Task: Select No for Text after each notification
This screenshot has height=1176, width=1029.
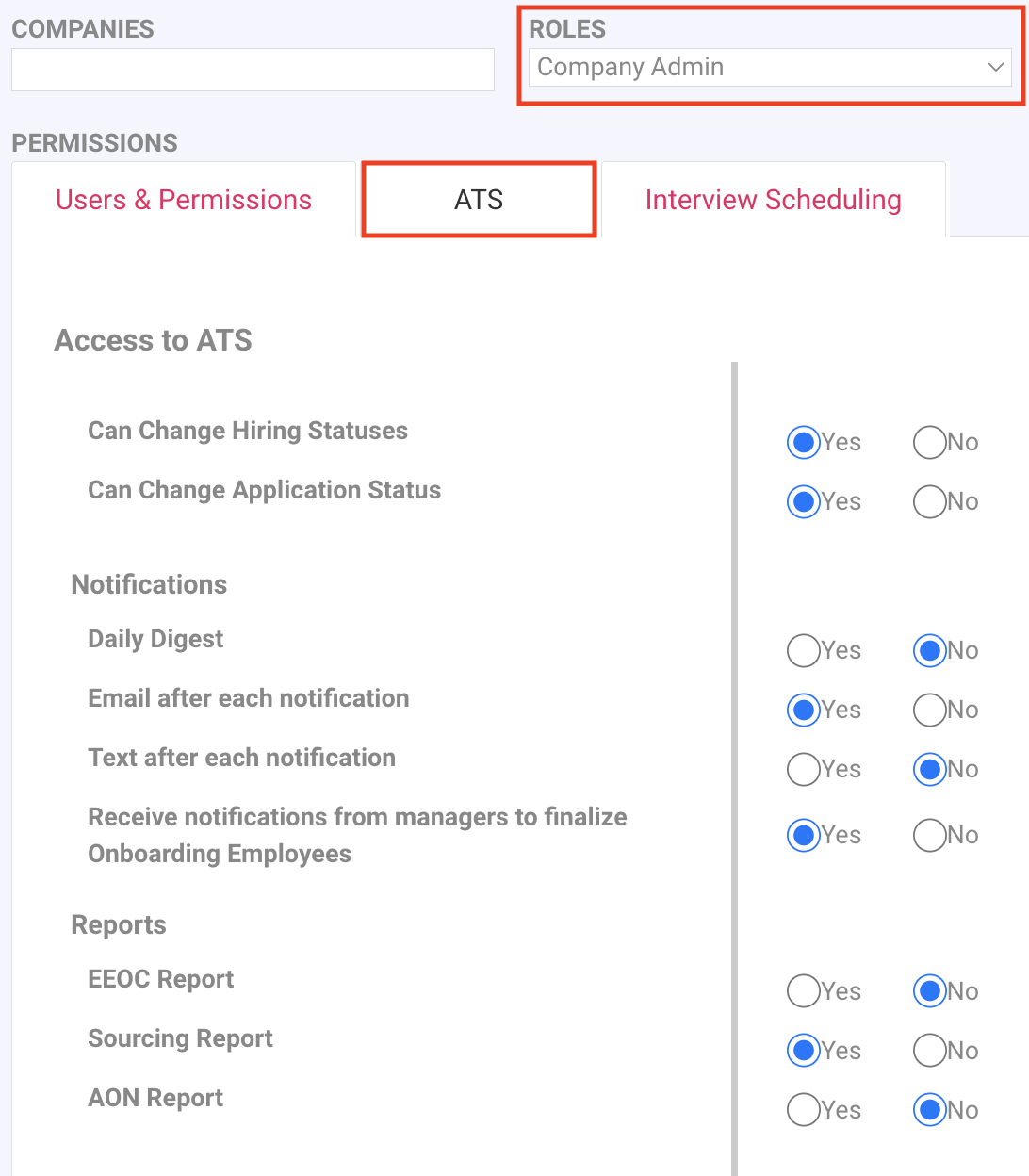Action: coord(929,769)
